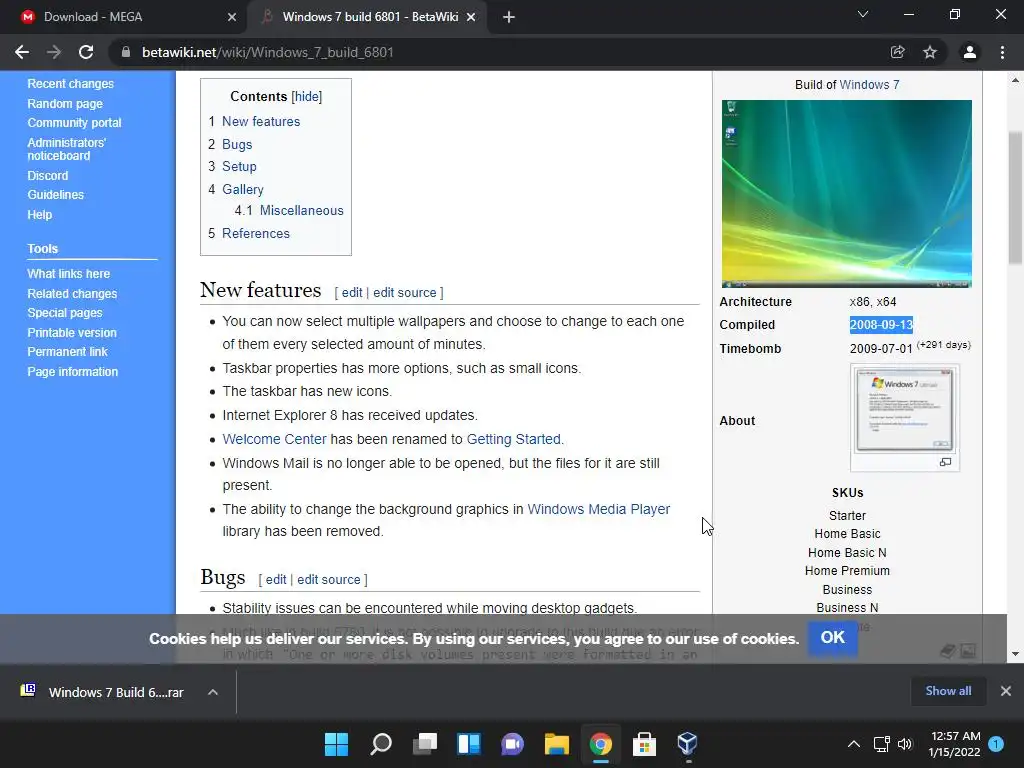This screenshot has height=768, width=1024.
Task: Hide the Contents table
Action: 306,97
